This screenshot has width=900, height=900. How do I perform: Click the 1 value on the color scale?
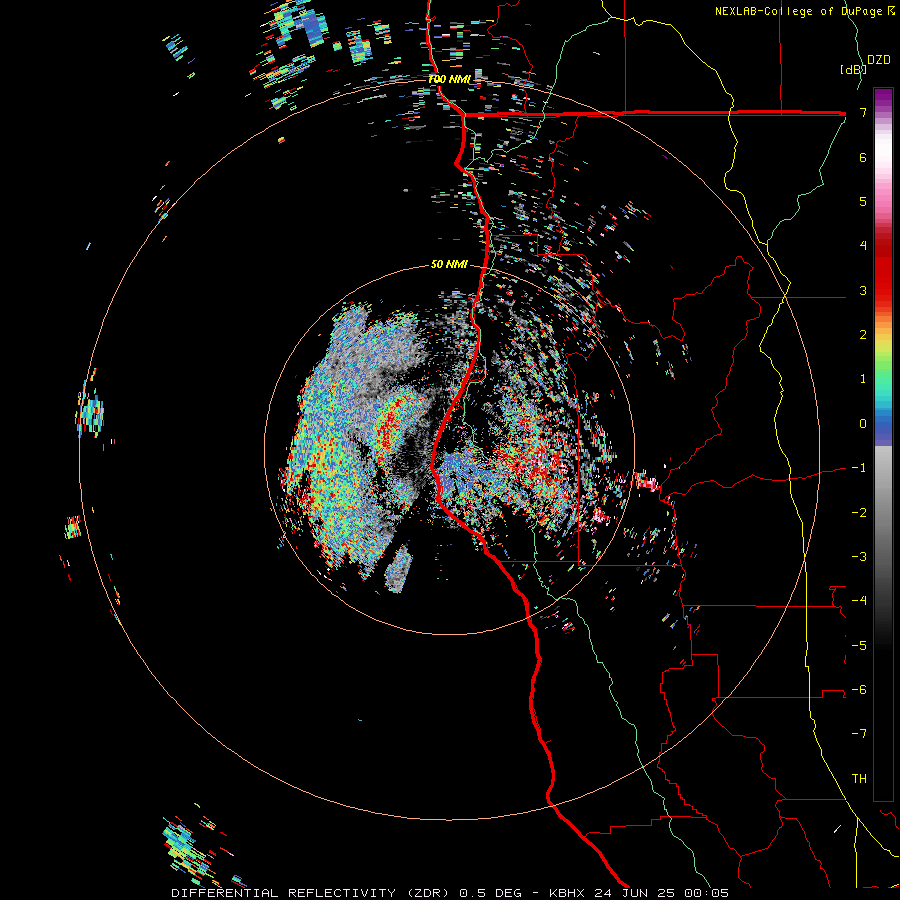click(863, 379)
